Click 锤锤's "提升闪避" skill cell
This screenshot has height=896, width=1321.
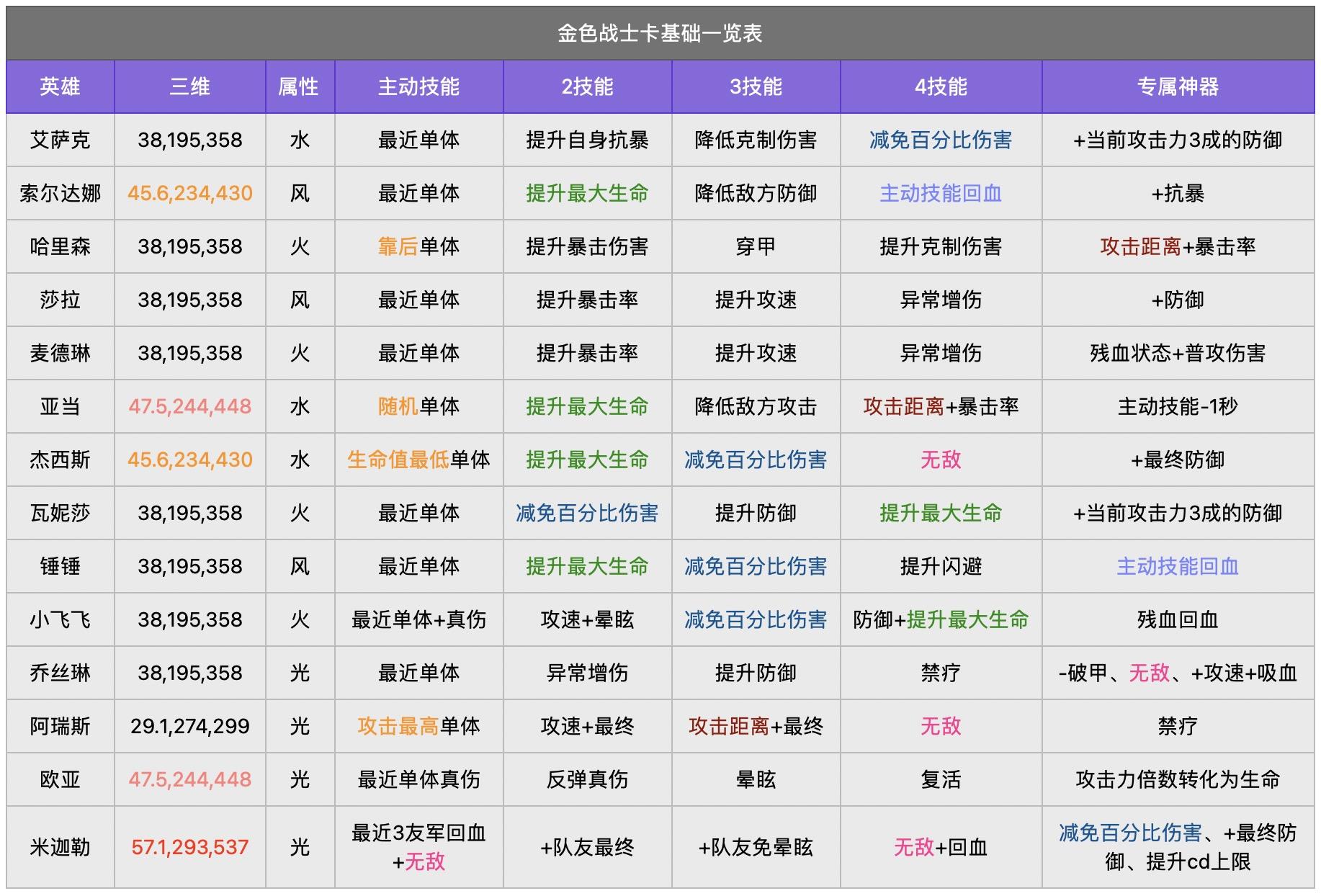coord(941,566)
